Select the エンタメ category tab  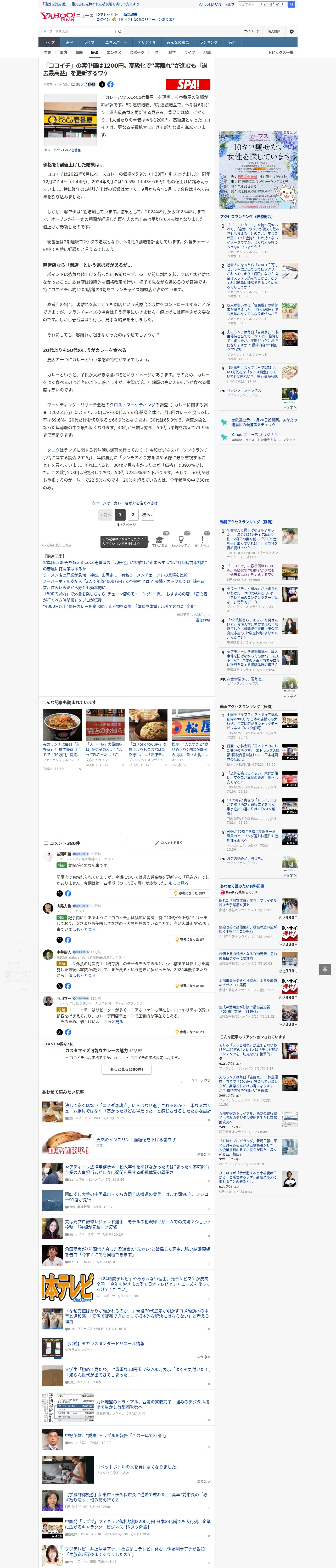pyautogui.click(x=114, y=52)
